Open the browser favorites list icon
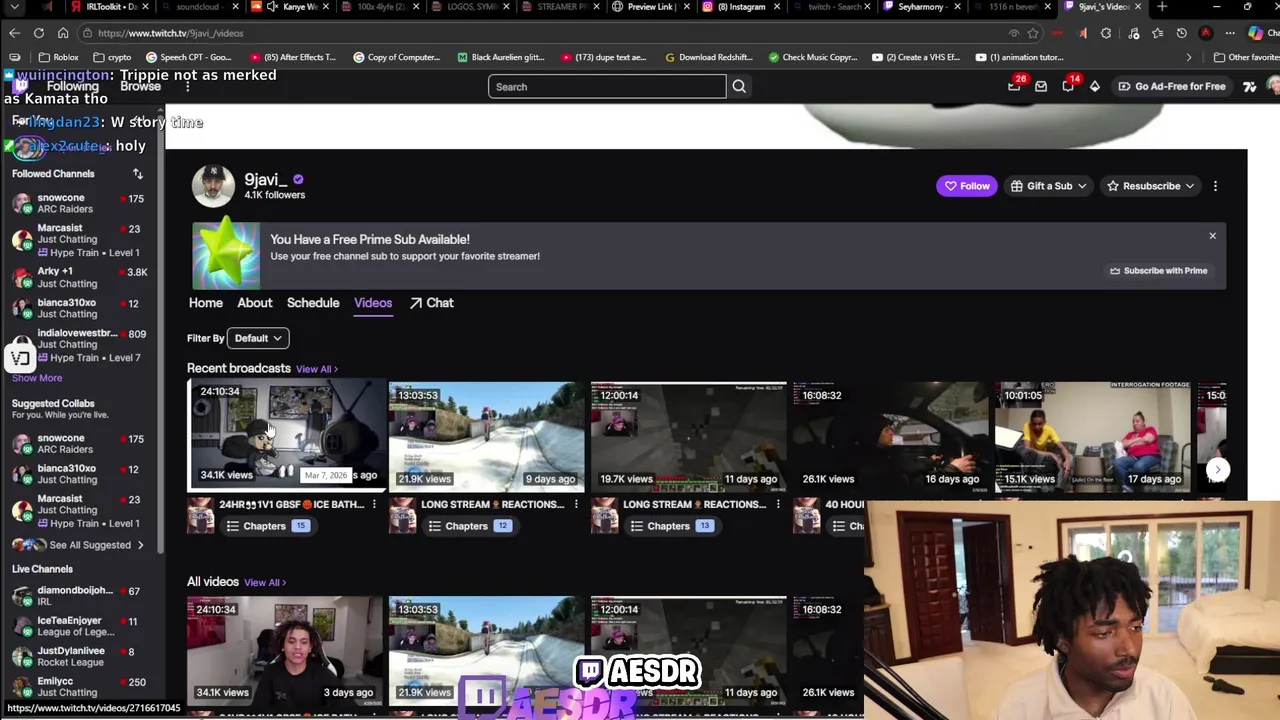1280x720 pixels. point(1157,33)
